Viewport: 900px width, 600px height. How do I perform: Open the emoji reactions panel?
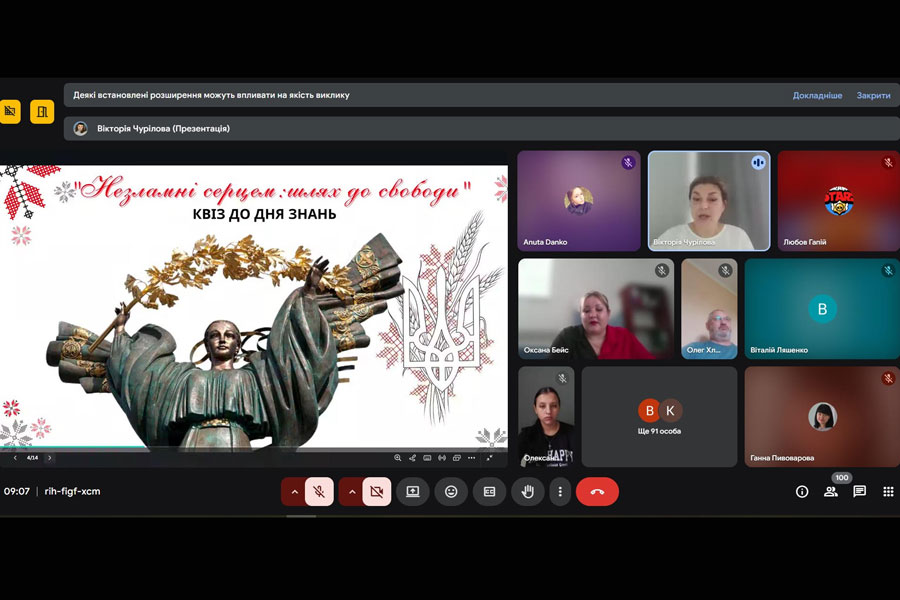[x=451, y=491]
